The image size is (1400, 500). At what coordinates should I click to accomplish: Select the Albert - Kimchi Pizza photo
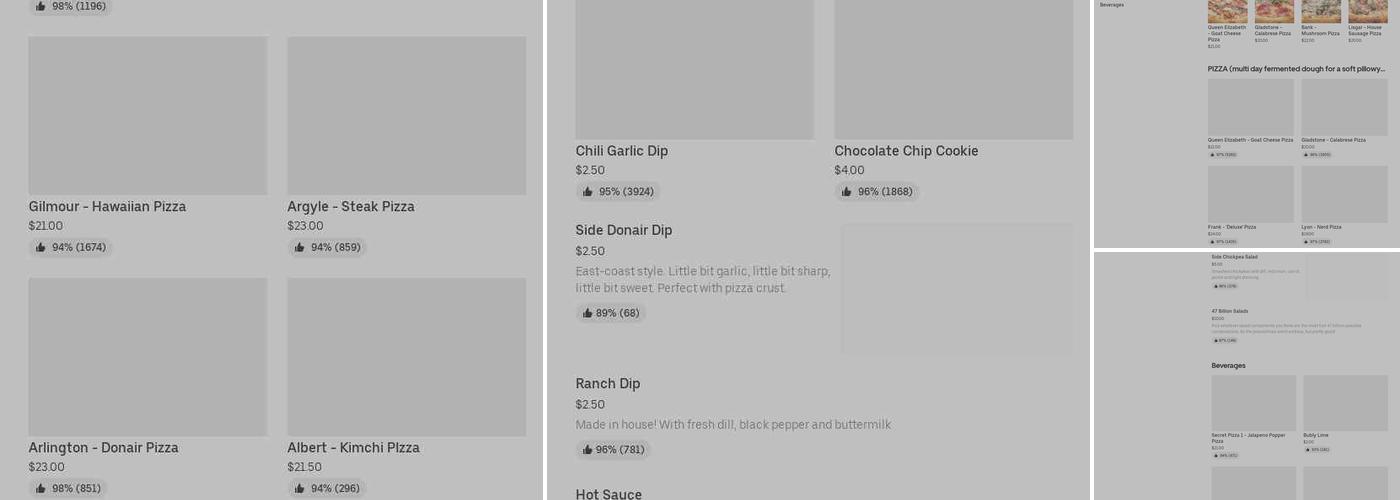click(406, 357)
